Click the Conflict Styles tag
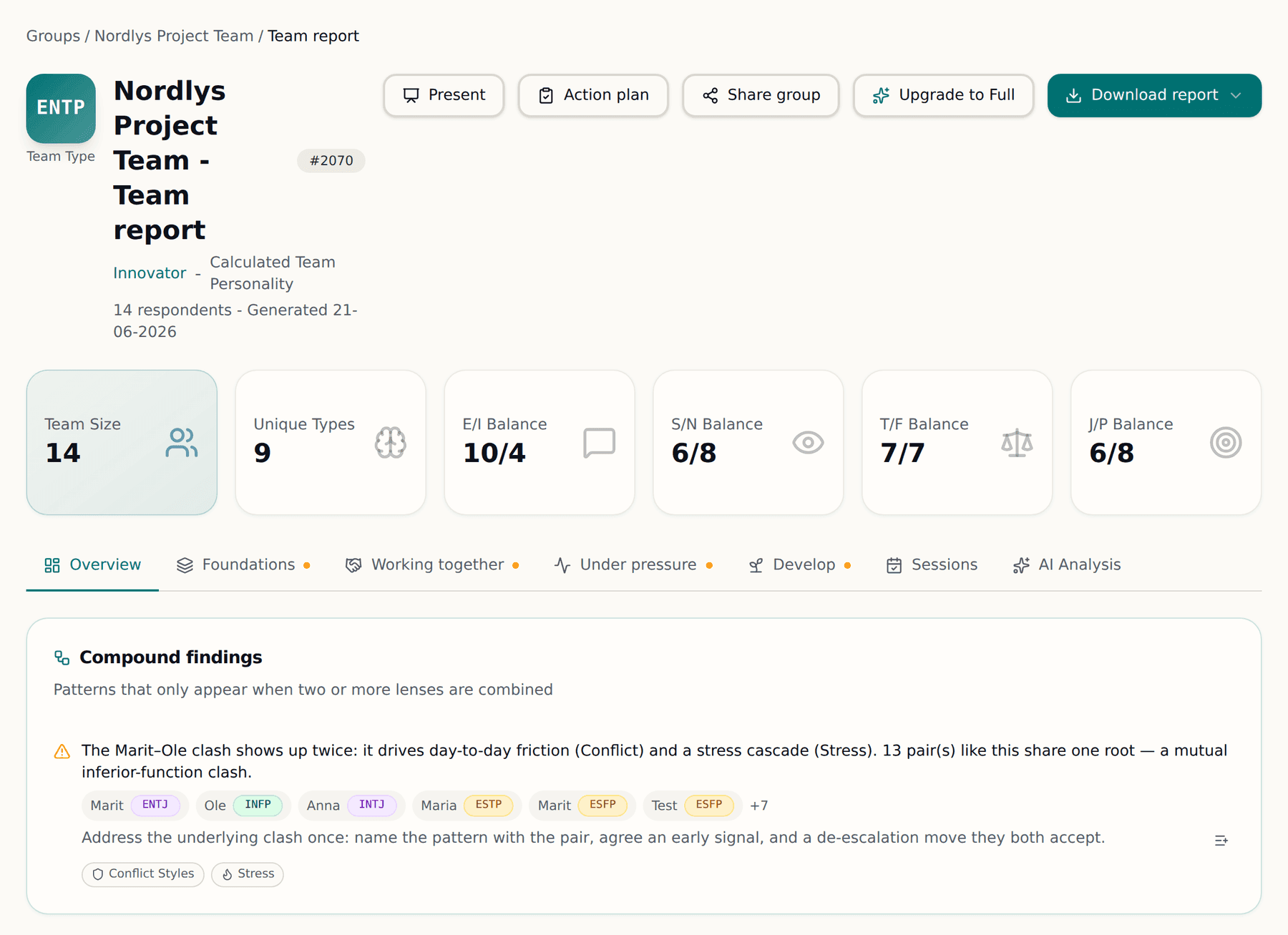This screenshot has height=935, width=1288. coord(143,874)
